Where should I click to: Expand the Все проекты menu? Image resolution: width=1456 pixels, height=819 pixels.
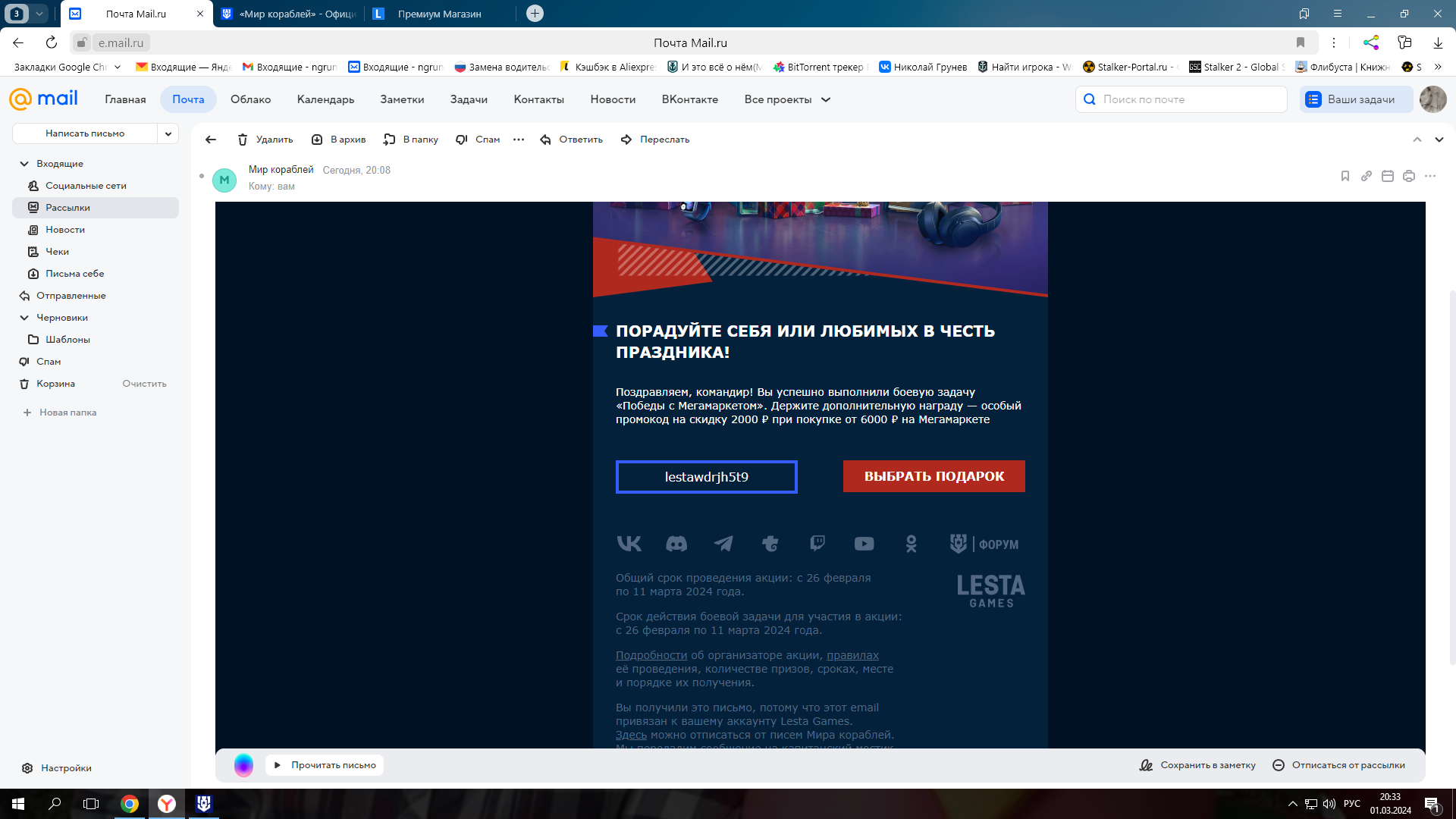[x=787, y=99]
